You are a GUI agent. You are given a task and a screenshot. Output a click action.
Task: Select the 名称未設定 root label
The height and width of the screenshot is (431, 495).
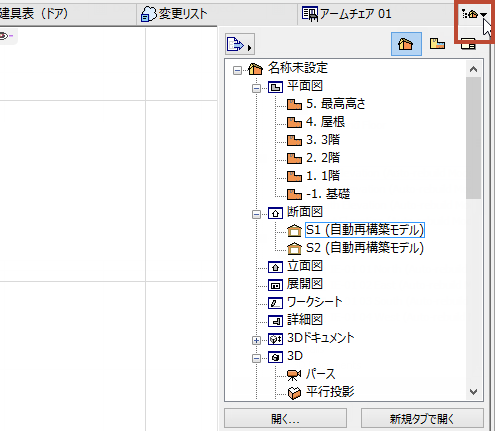tap(298, 68)
